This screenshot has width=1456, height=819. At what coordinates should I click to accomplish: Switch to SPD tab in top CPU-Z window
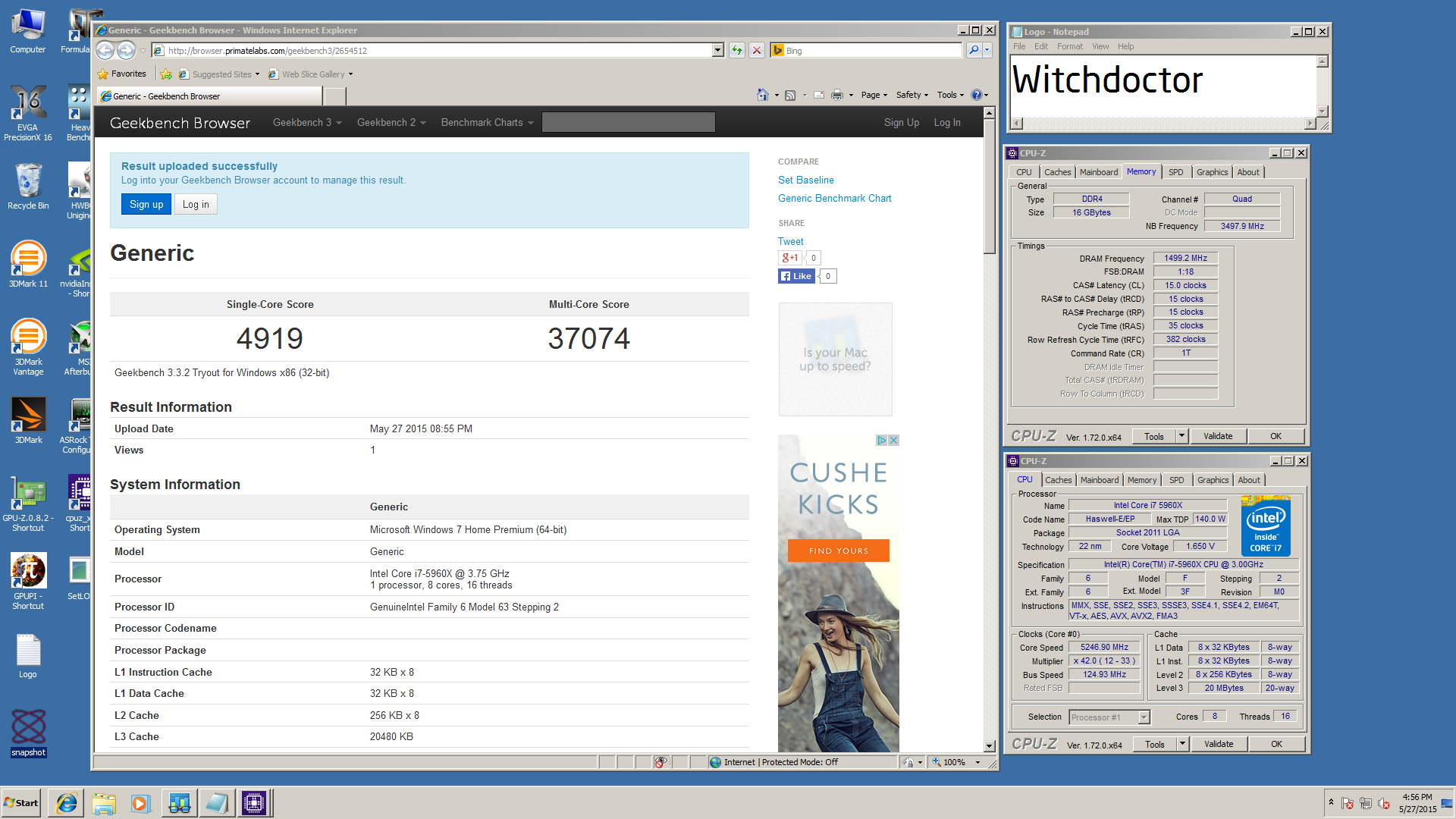[x=1175, y=172]
